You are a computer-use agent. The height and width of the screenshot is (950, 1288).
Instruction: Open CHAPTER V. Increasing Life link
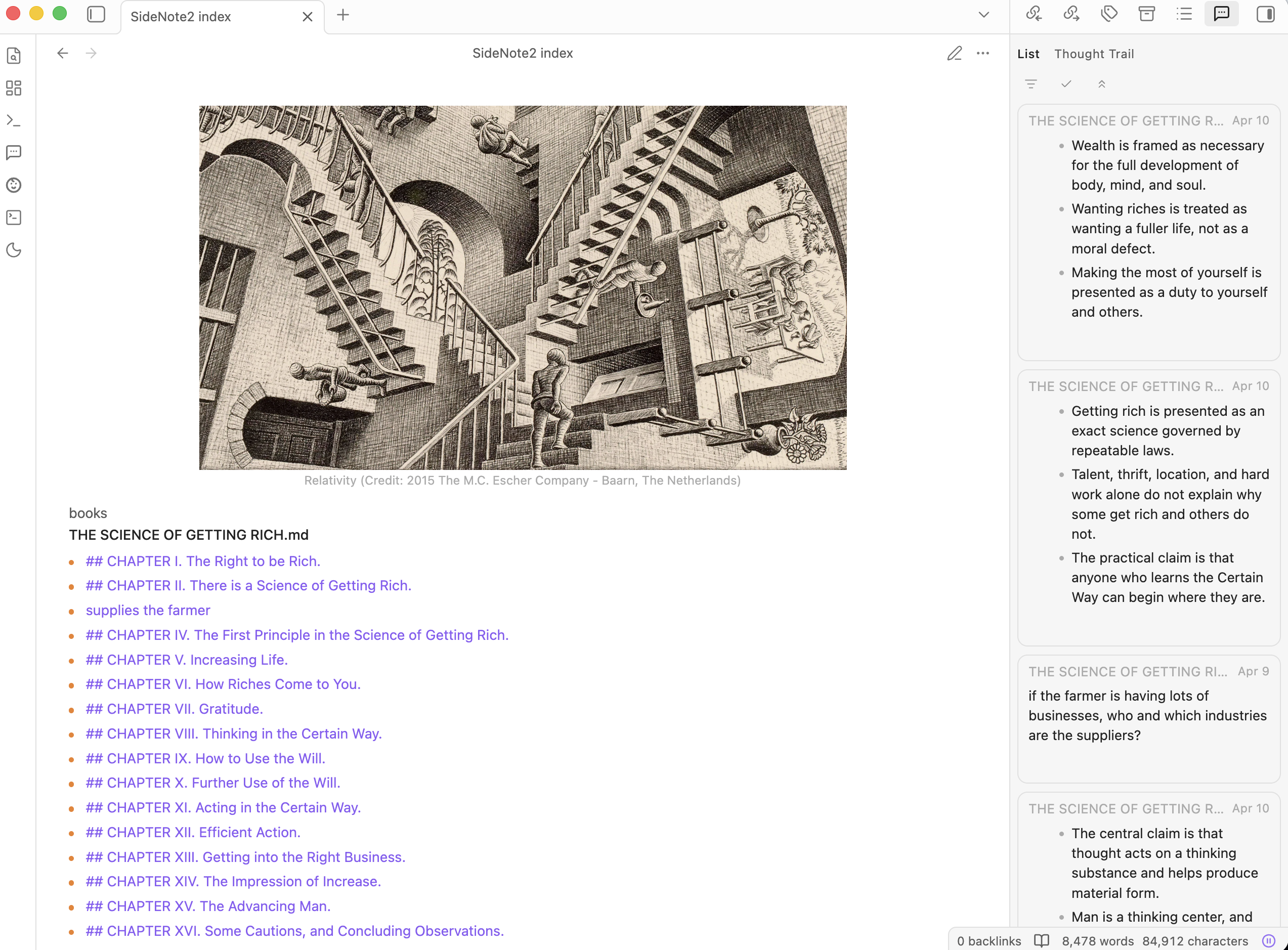(x=187, y=660)
